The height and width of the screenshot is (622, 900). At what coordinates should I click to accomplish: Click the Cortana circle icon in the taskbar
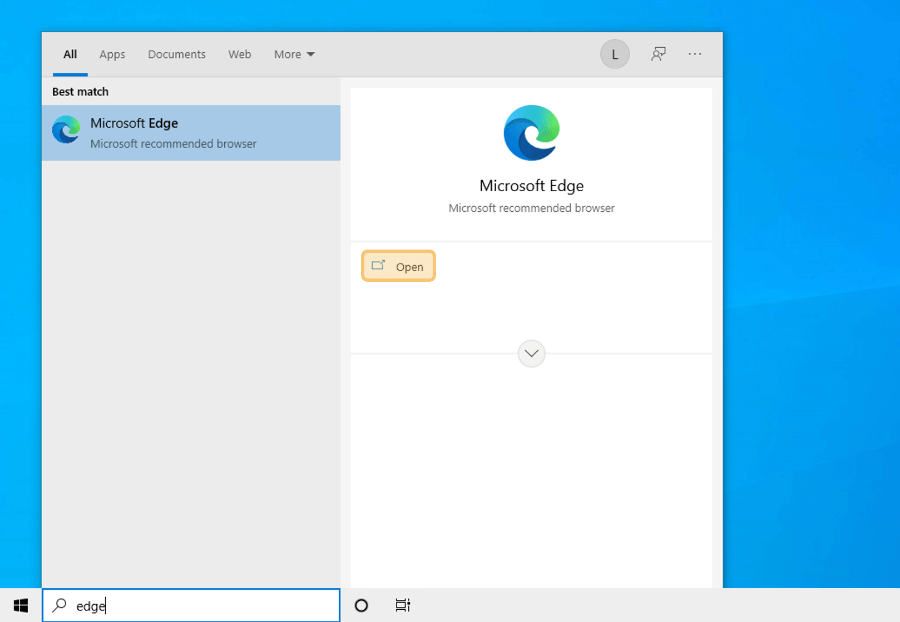tap(361, 605)
